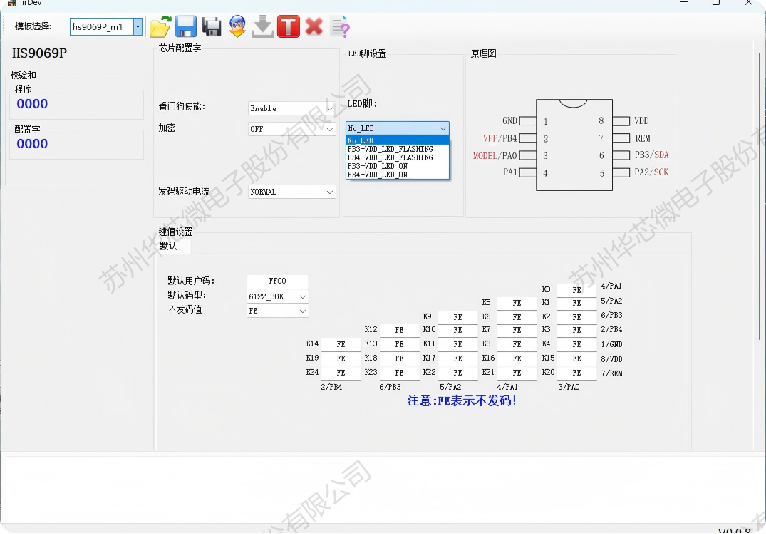Click the K5 key value field
Viewport: 766px width, 534px height.
click(x=517, y=303)
